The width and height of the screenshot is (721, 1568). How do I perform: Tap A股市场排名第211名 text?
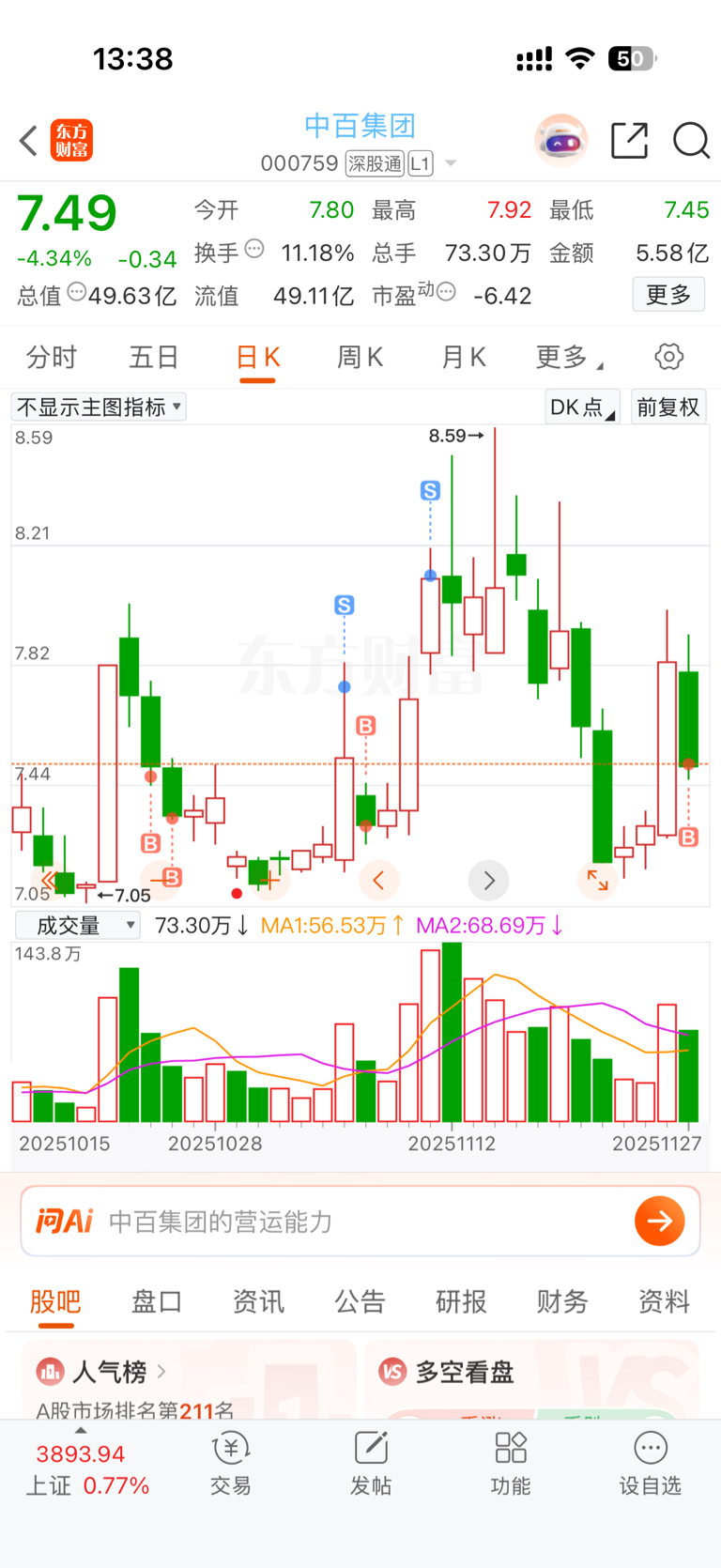[x=135, y=1410]
